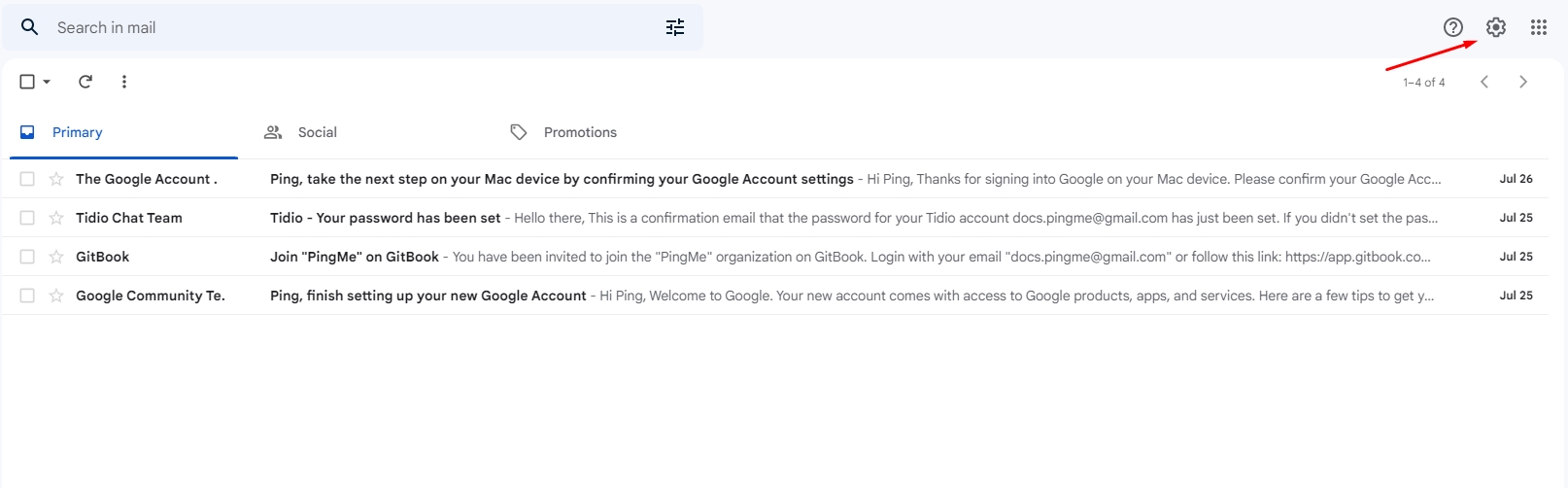Open the Google apps grid

click(1539, 27)
